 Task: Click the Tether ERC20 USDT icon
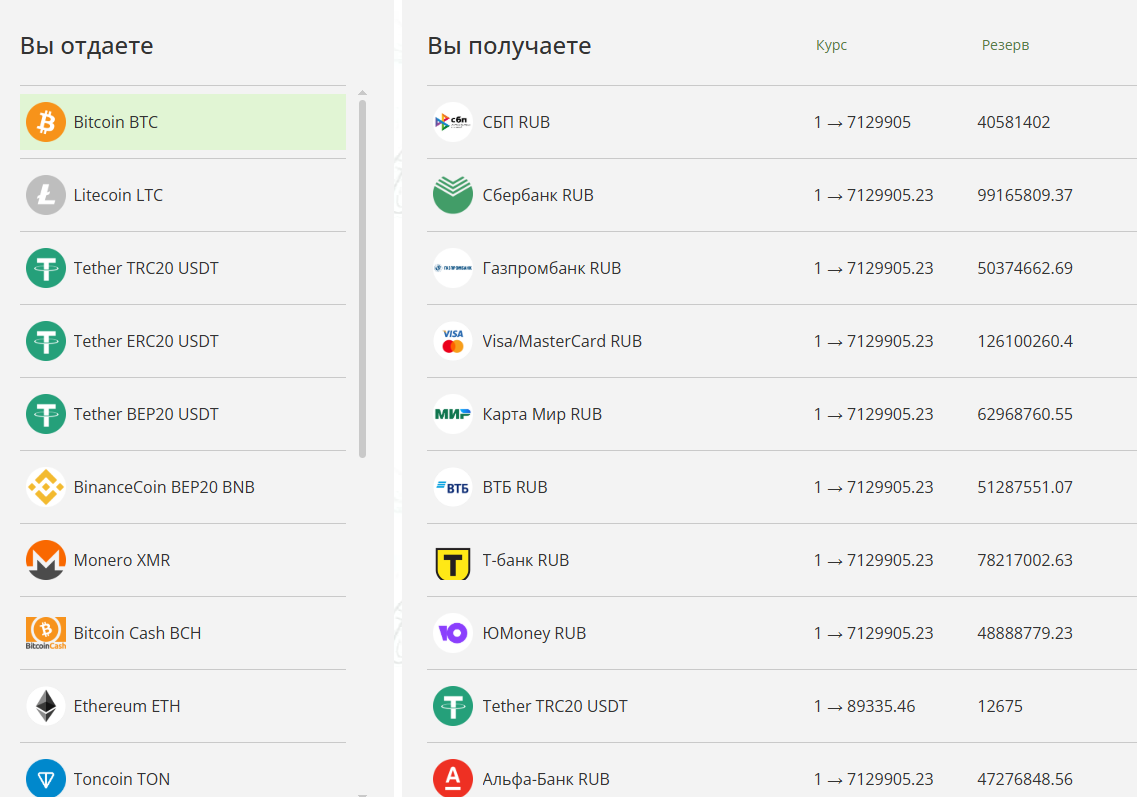click(x=46, y=341)
